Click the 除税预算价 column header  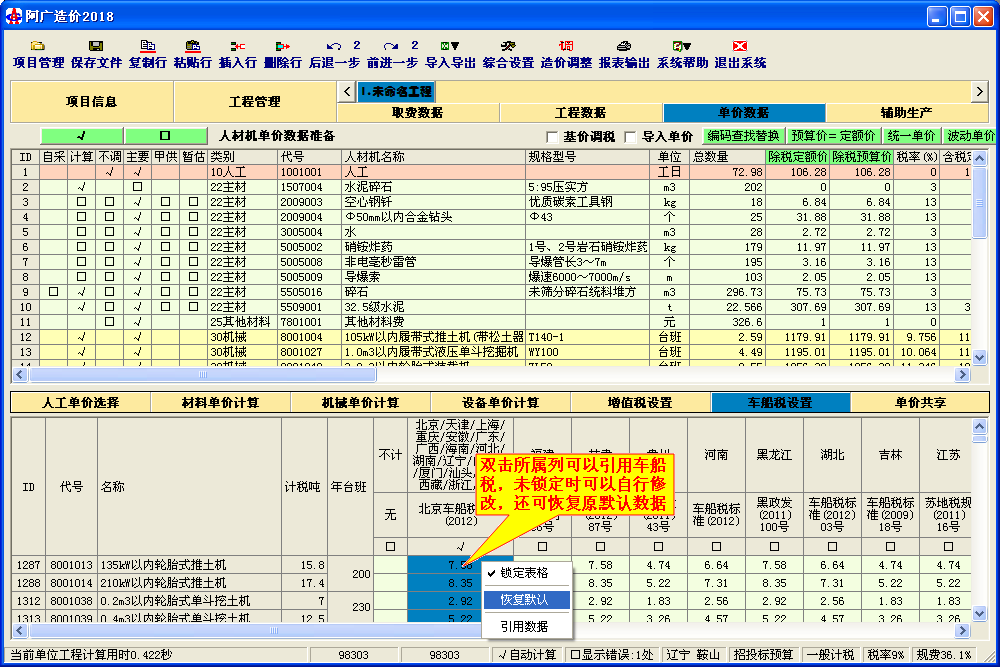click(x=862, y=157)
